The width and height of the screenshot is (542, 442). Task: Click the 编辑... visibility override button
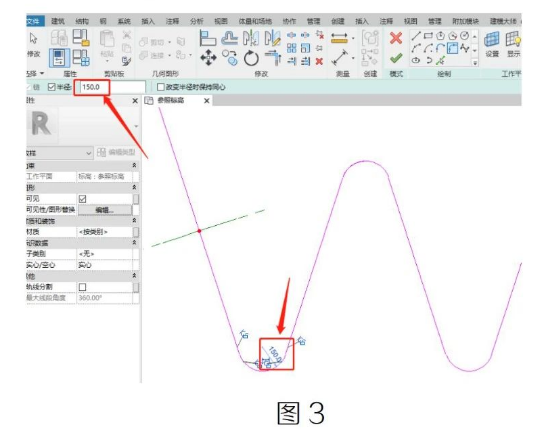click(x=105, y=210)
